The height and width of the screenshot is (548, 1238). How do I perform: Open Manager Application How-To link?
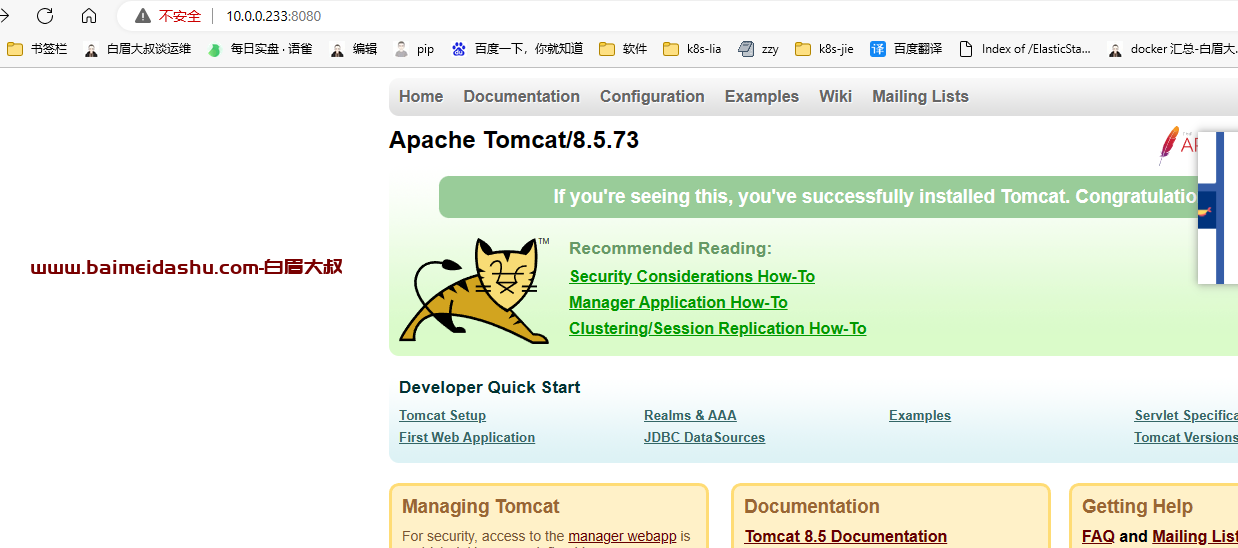pos(678,302)
